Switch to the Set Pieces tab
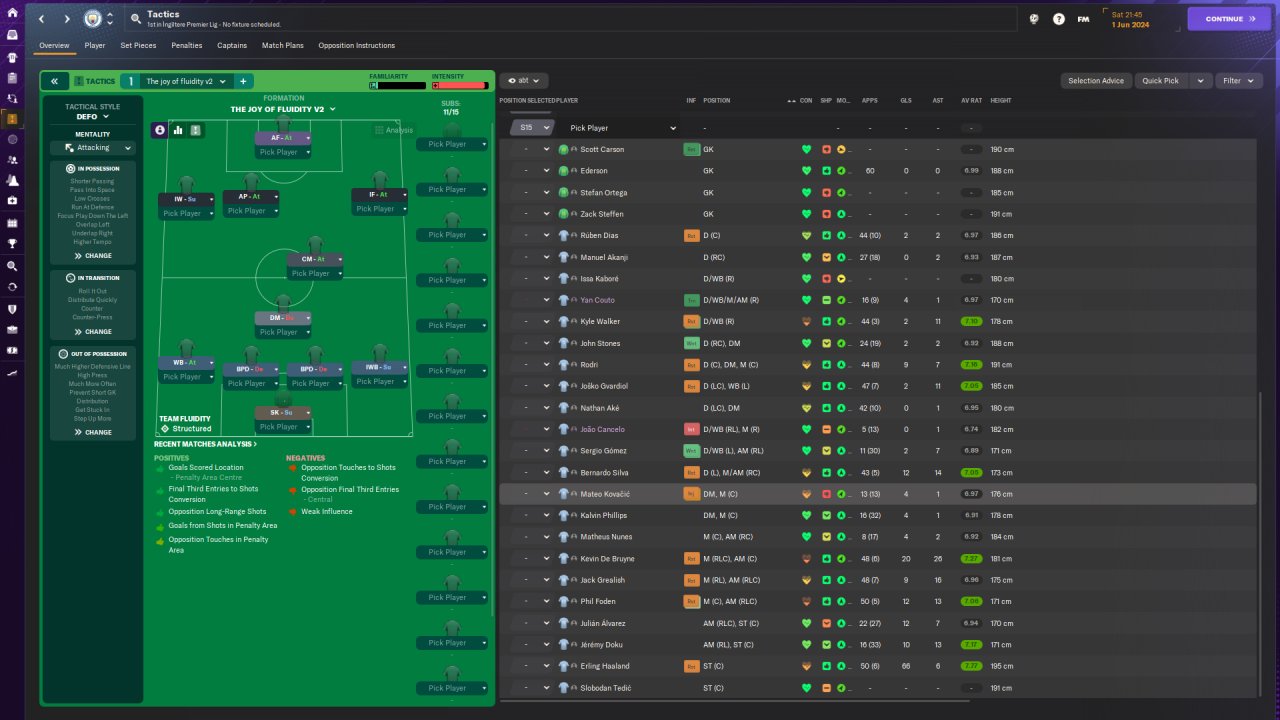Image resolution: width=1280 pixels, height=720 pixels. click(x=138, y=45)
